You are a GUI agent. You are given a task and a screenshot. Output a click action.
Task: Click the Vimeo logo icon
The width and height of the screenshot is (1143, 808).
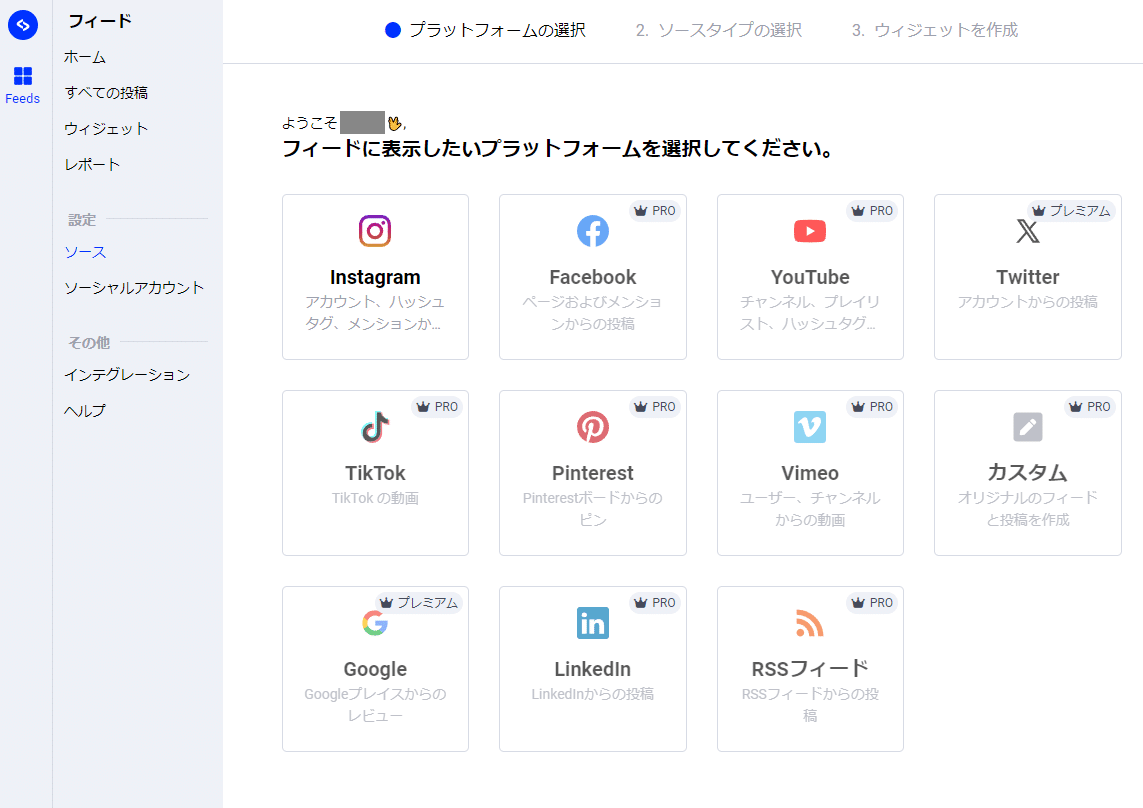point(810,427)
